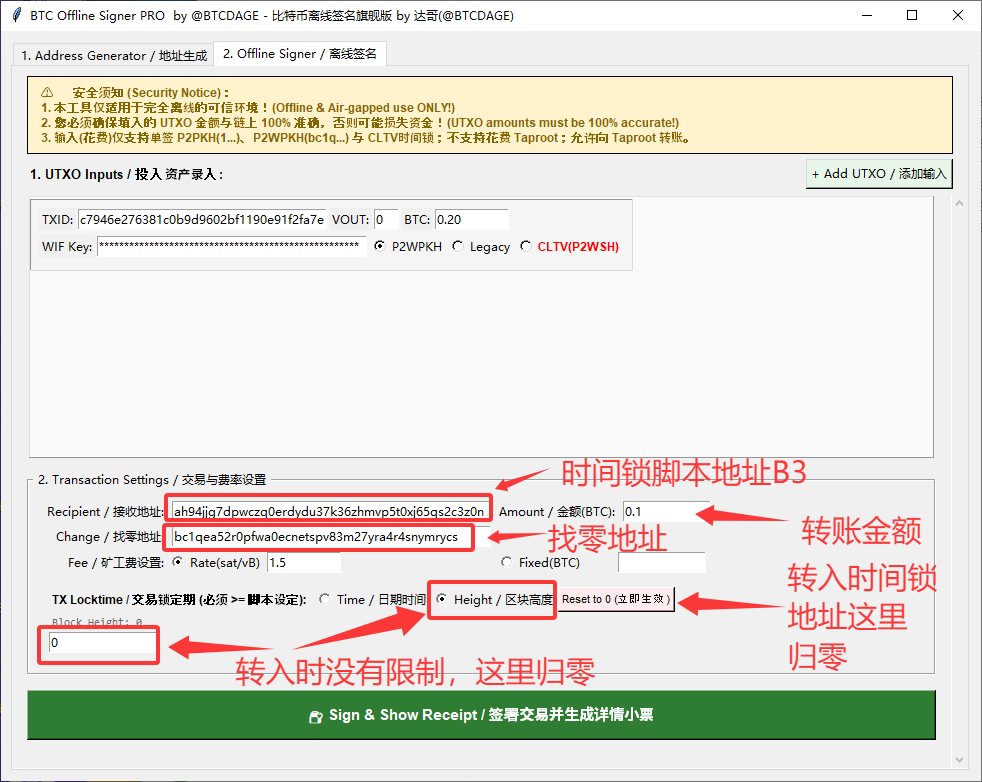Click the scrollbar down arrow at right
The height and width of the screenshot is (782, 982).
962,759
